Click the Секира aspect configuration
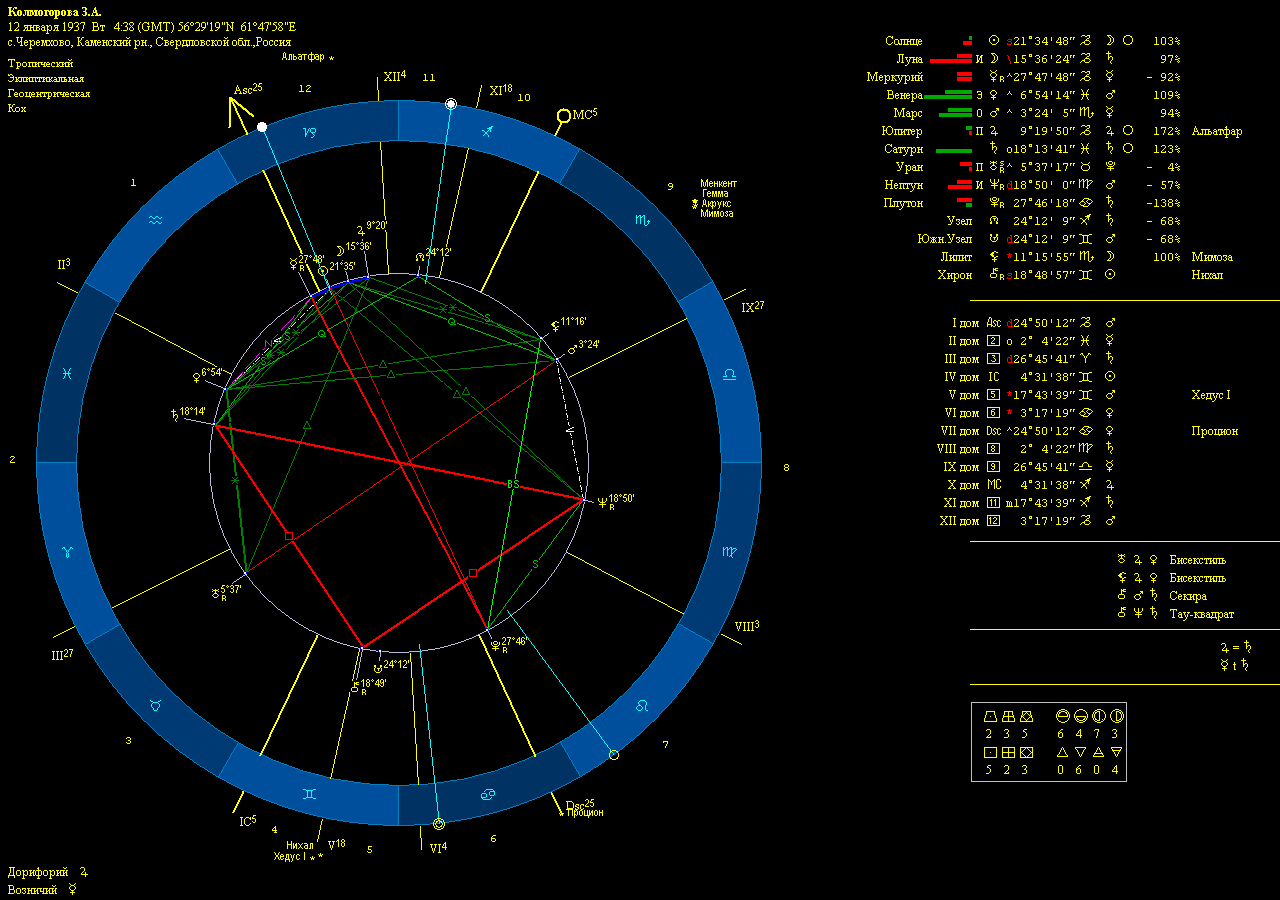Screen dimensions: 1280x900 (x=1188, y=596)
